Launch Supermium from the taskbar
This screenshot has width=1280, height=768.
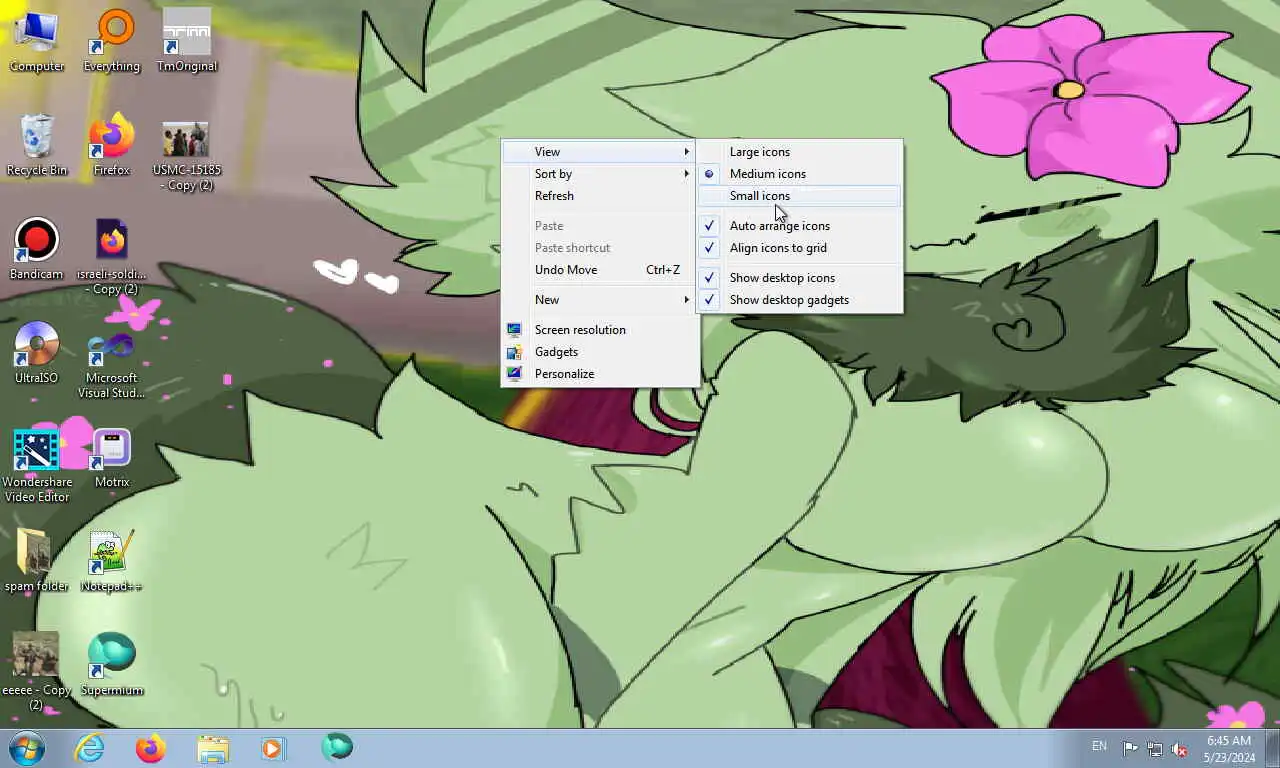click(337, 748)
